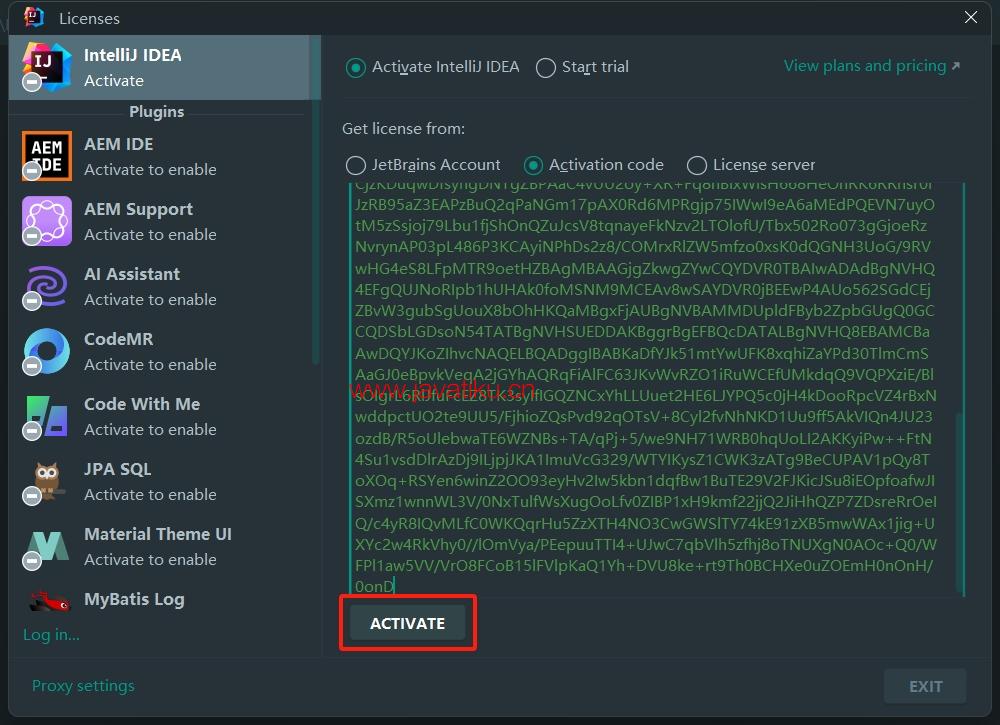Select CodeMR in plugins list

point(160,351)
